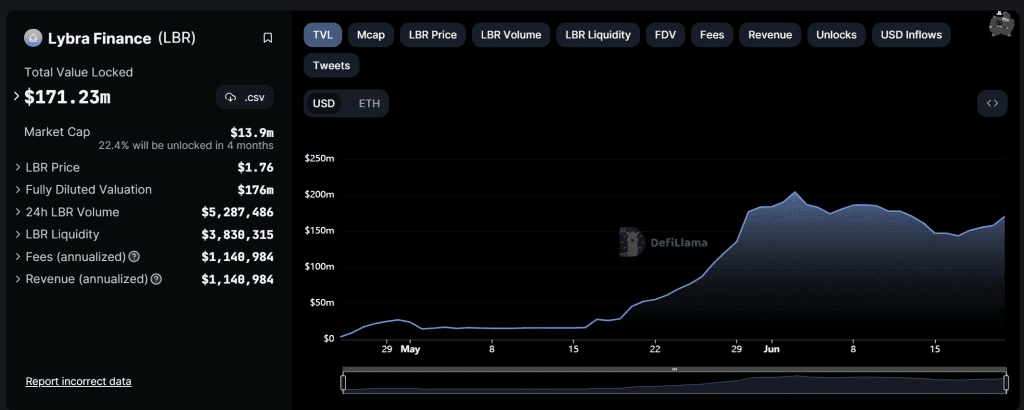Click the peak point of the TVL line
The height and width of the screenshot is (410, 1024).
(795, 192)
